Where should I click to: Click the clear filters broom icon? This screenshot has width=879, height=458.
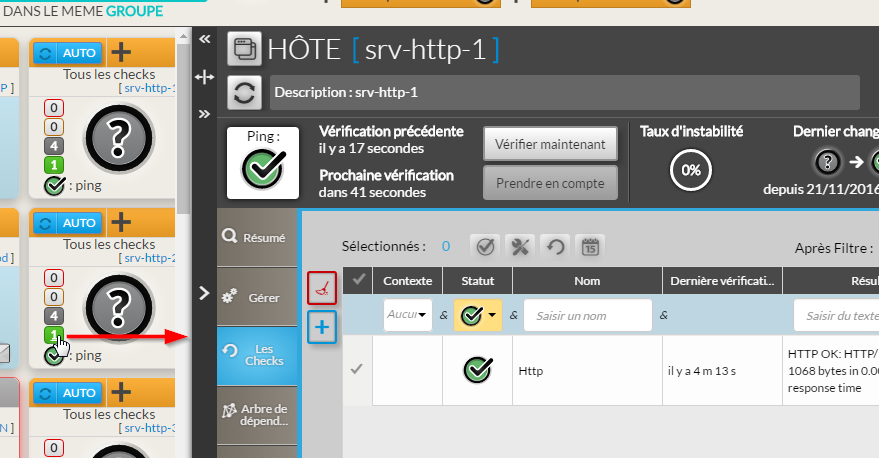point(322,287)
